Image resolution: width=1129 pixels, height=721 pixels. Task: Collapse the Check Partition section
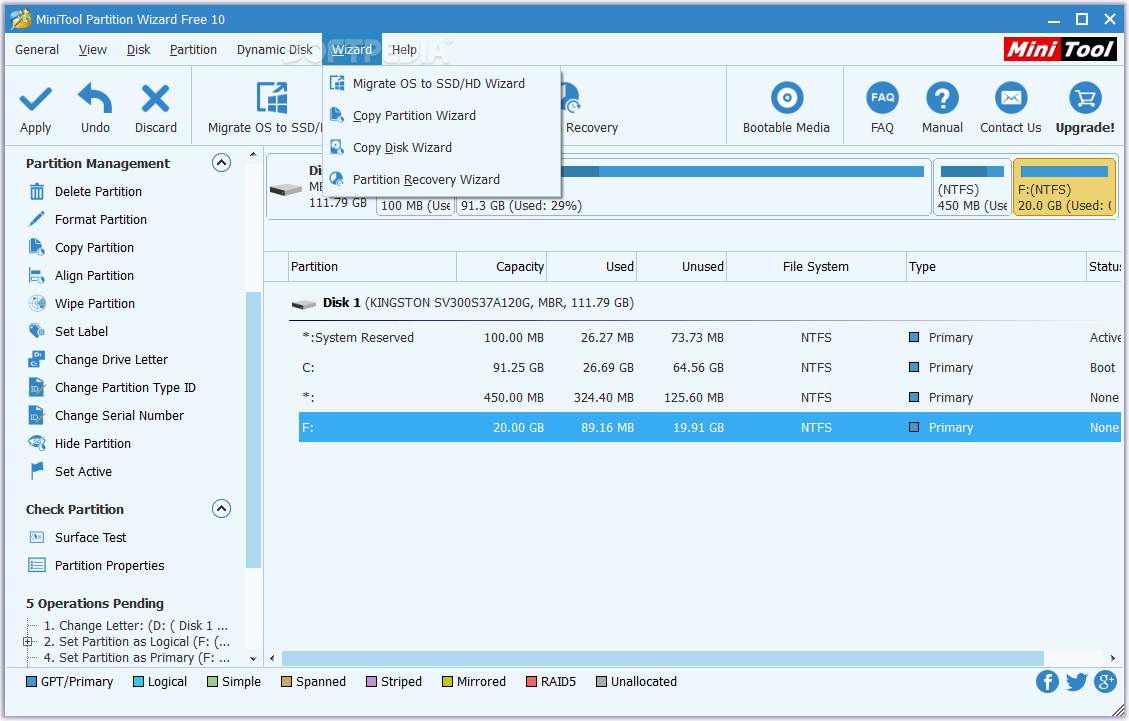[x=221, y=509]
